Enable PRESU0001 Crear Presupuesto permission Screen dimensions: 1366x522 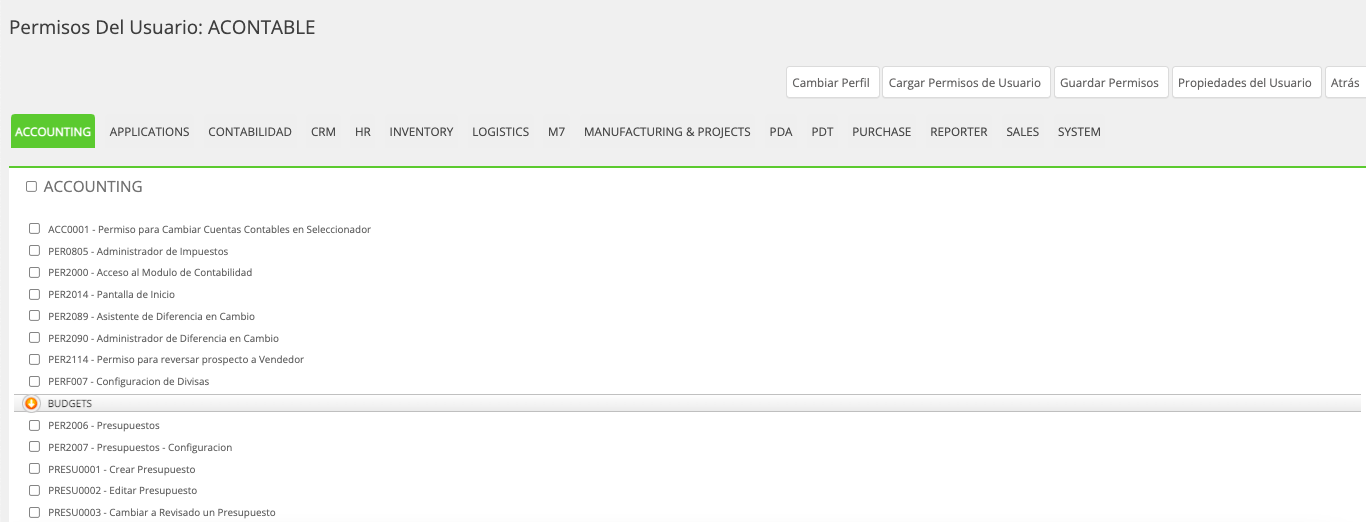(35, 469)
